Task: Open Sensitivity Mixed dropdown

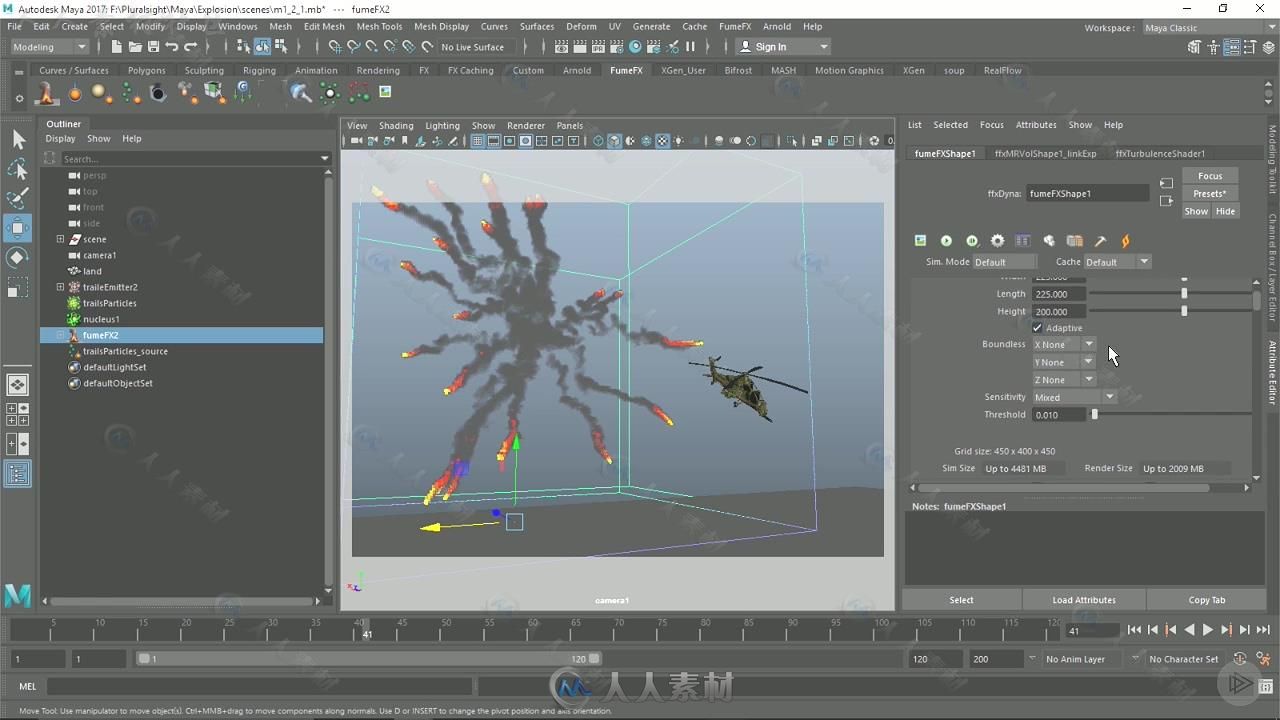Action: point(1074,398)
